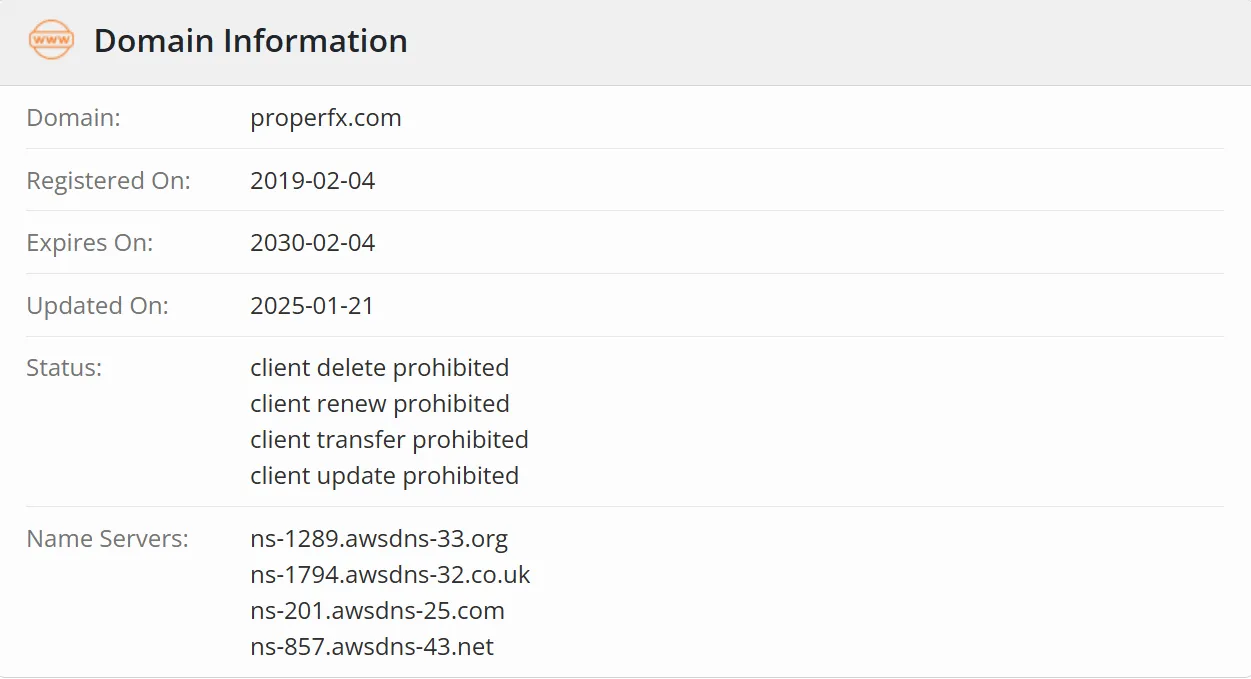
Task: Click client transfer prohibited status
Action: pyautogui.click(x=389, y=440)
